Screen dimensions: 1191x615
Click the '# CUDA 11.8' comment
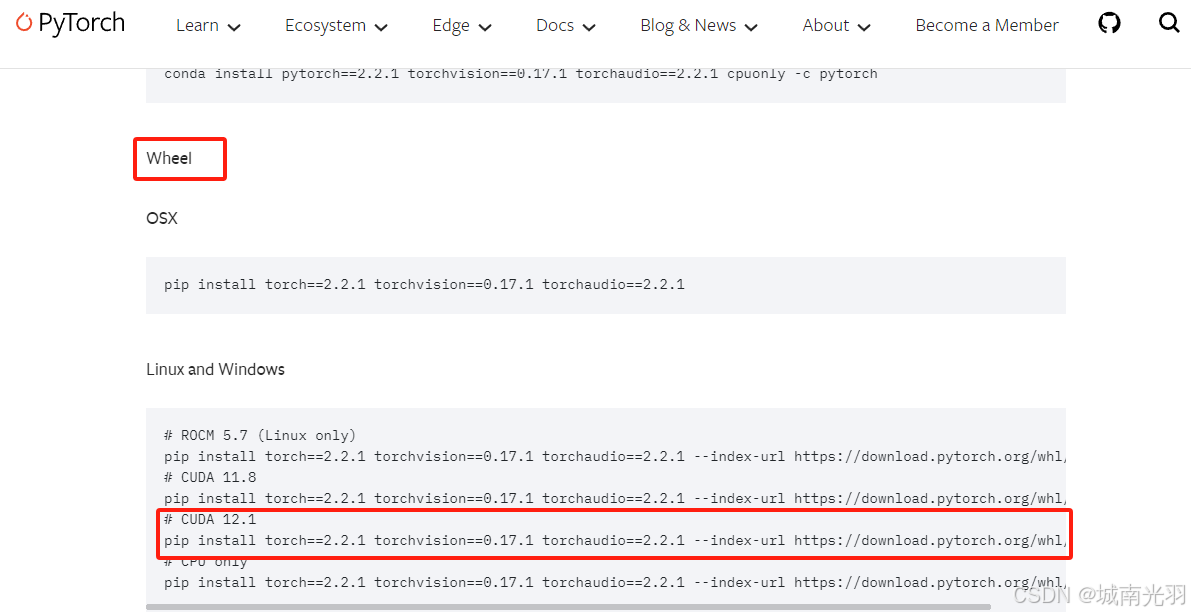tap(210, 478)
